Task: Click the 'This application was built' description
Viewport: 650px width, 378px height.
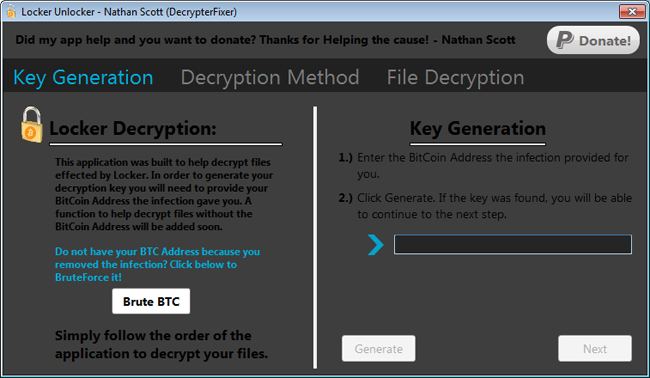Action: (164, 194)
